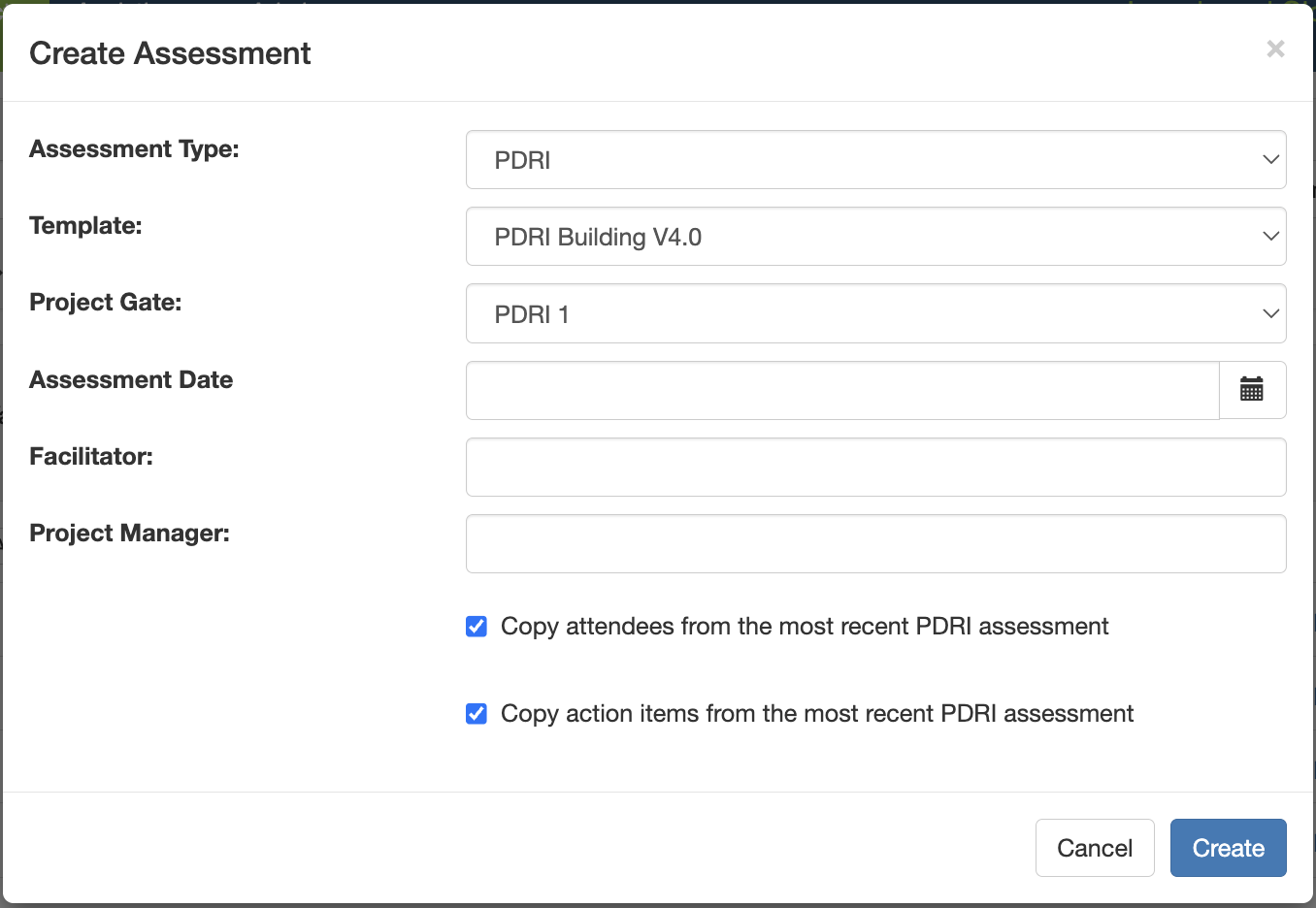Click the "Assessment Date" label
Viewport: 1316px width, 908px height.
[x=131, y=380]
